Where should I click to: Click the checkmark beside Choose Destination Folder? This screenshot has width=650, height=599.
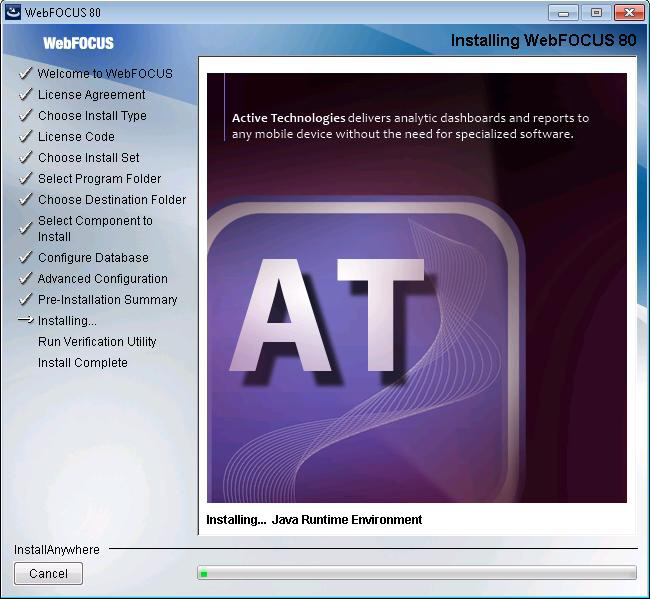[x=25, y=199]
